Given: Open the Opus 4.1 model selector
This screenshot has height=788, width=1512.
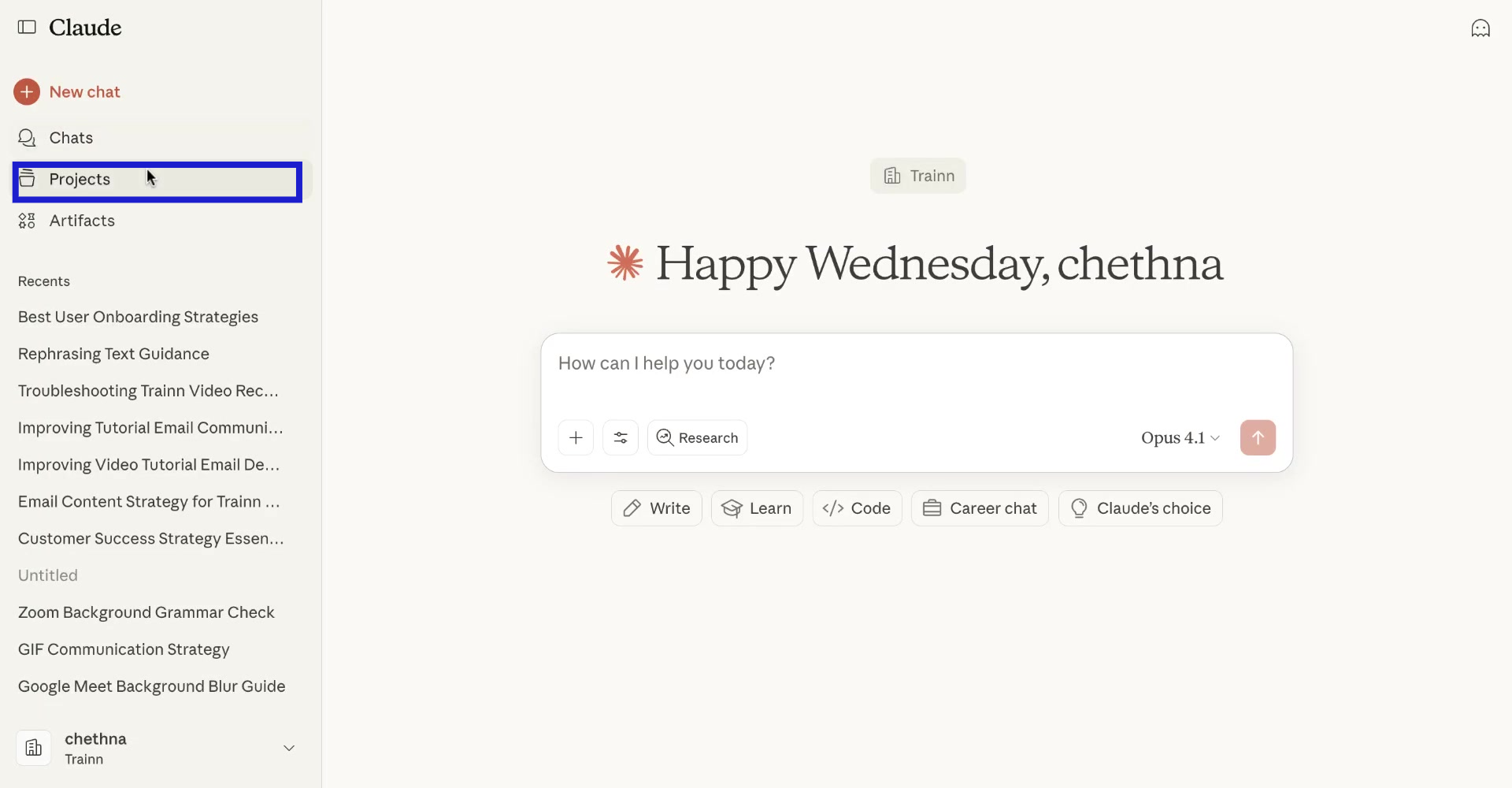Looking at the screenshot, I should [x=1180, y=438].
